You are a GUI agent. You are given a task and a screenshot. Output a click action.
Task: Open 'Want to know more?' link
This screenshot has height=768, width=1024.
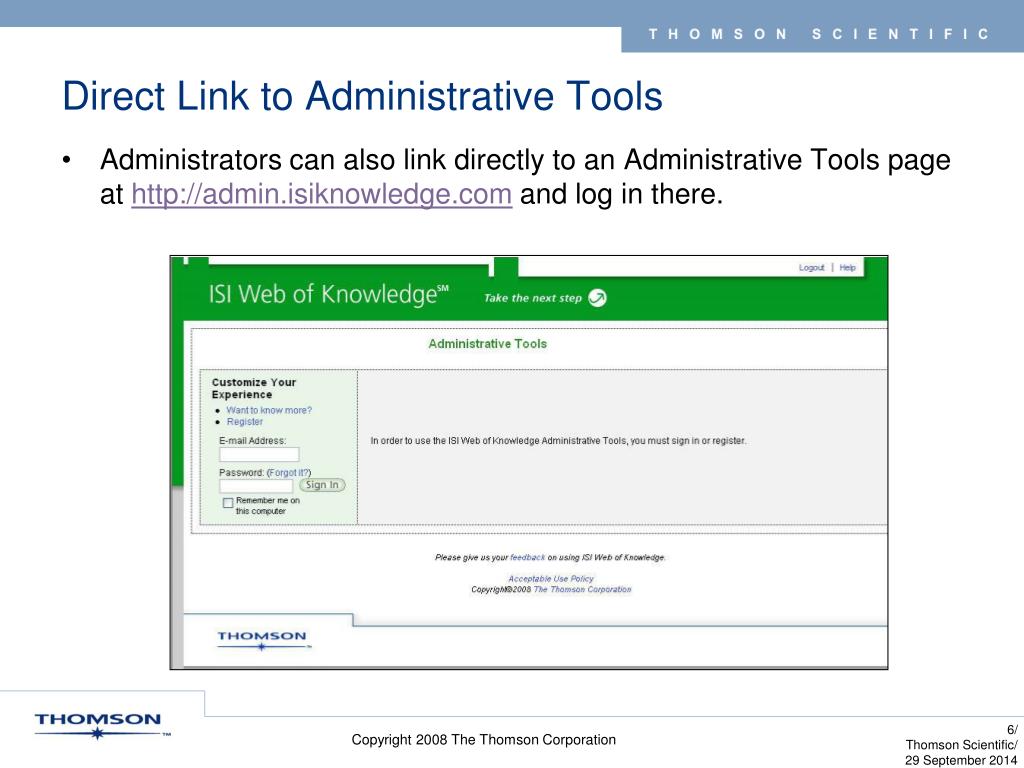point(269,410)
